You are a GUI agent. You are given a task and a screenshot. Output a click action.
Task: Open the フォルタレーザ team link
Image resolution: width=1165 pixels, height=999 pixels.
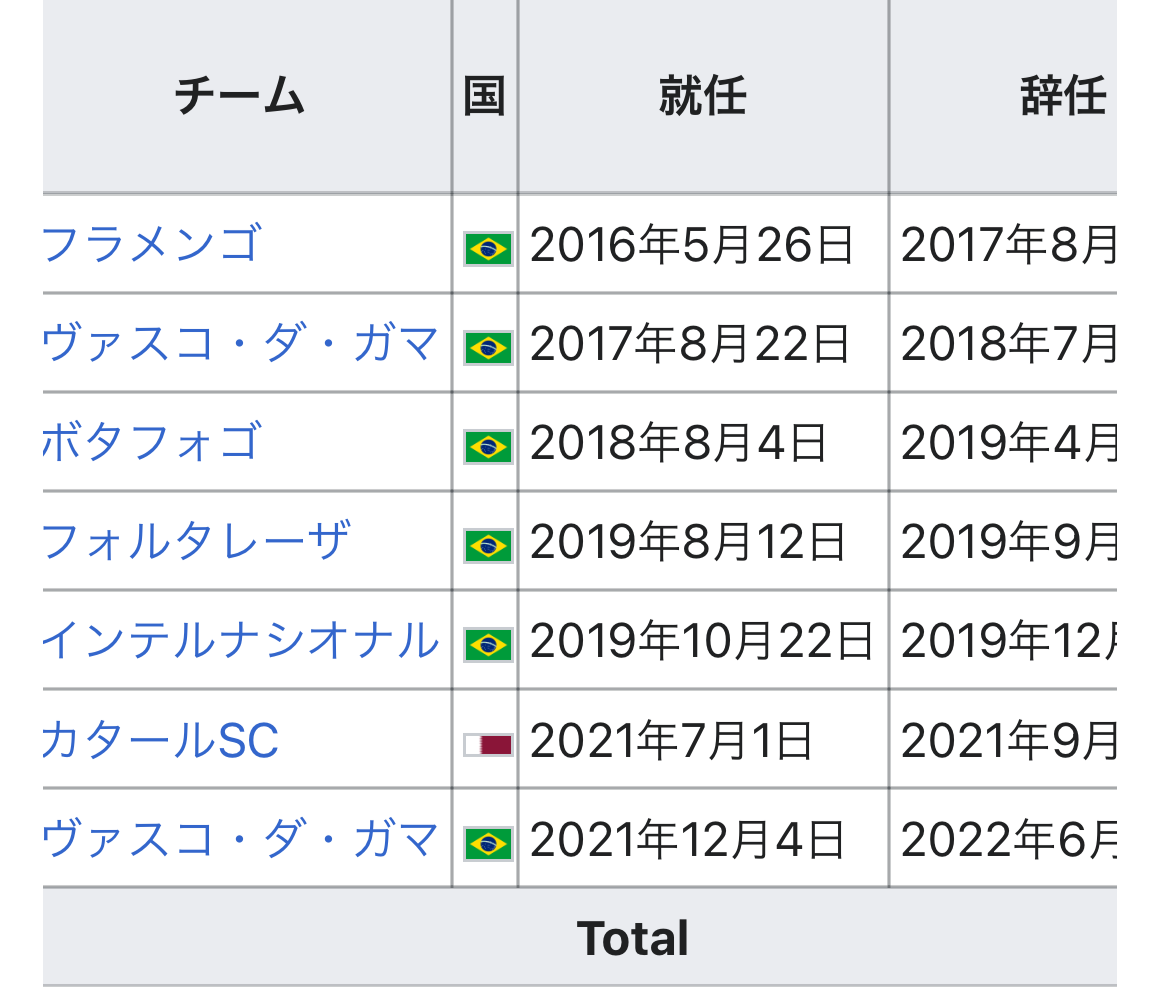click(196, 541)
